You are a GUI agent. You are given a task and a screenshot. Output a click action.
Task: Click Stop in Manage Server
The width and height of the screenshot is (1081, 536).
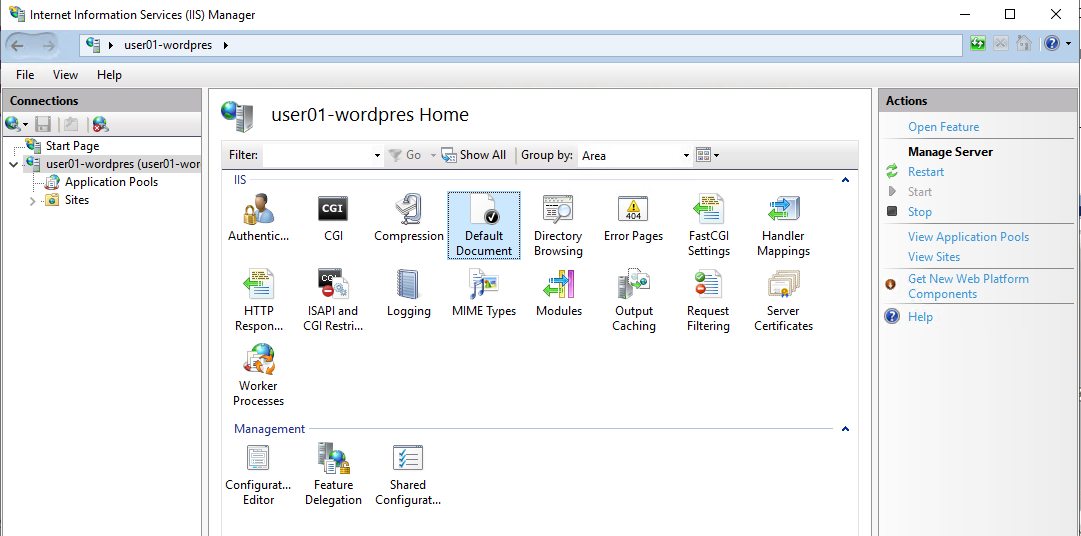coord(920,212)
